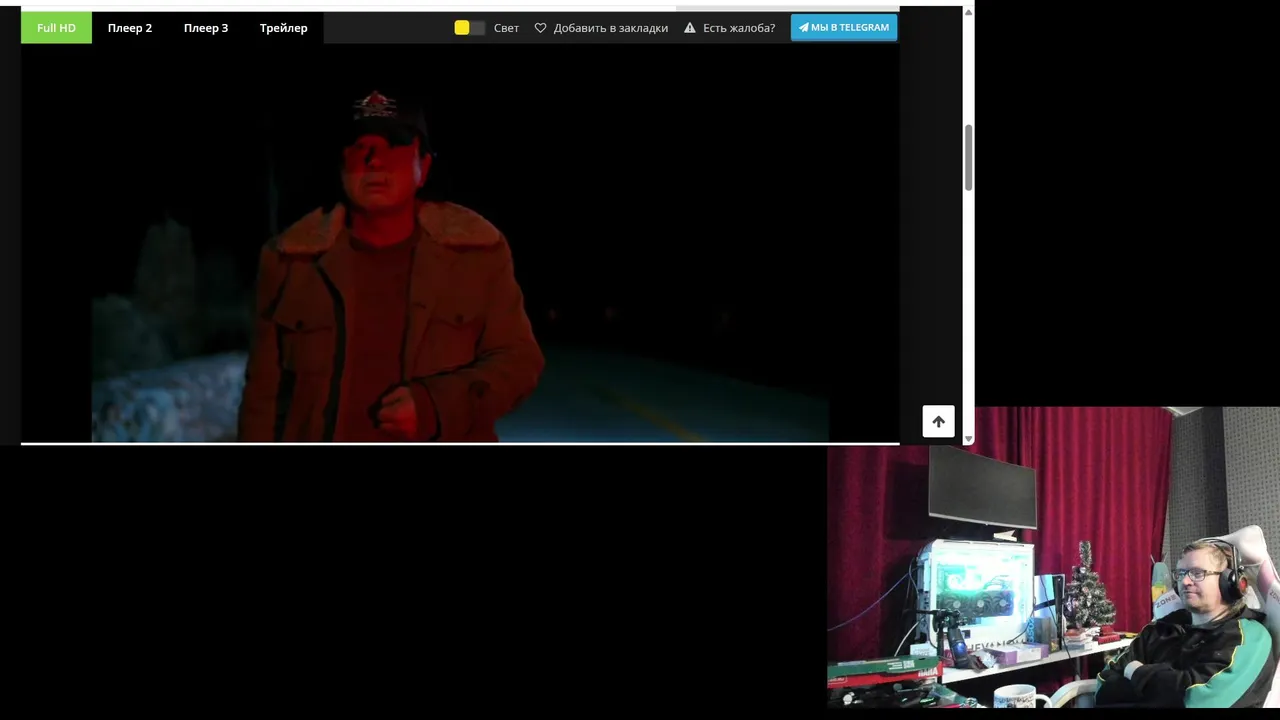Click Добавить в закладки link
The image size is (1280, 720).
click(x=611, y=28)
